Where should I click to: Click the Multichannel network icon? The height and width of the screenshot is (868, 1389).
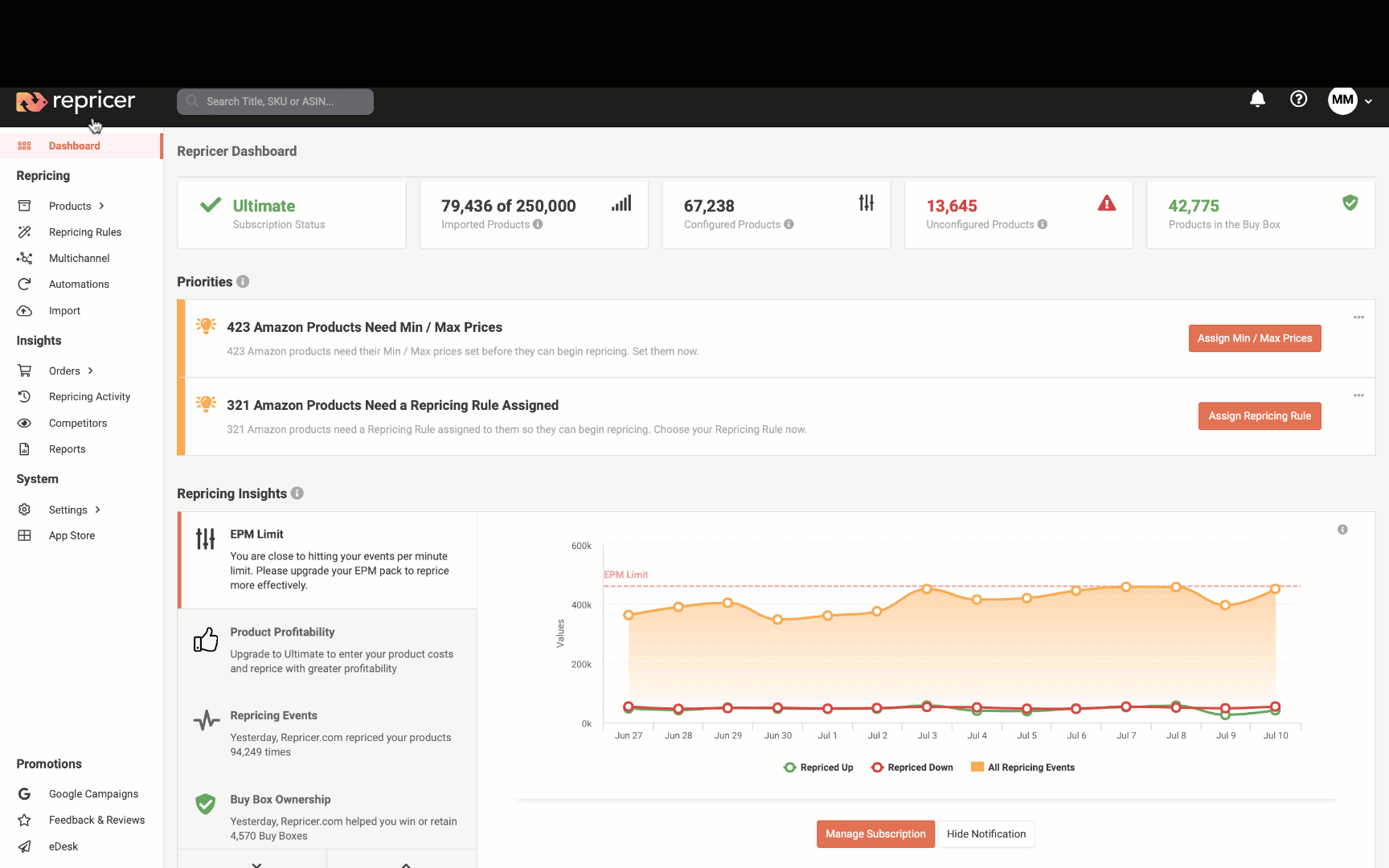24,258
